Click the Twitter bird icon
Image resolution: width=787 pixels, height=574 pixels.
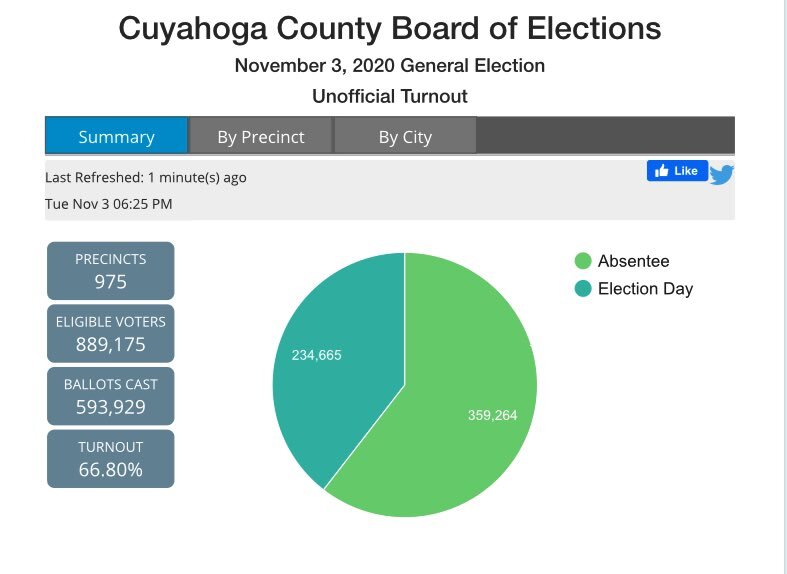(x=722, y=175)
